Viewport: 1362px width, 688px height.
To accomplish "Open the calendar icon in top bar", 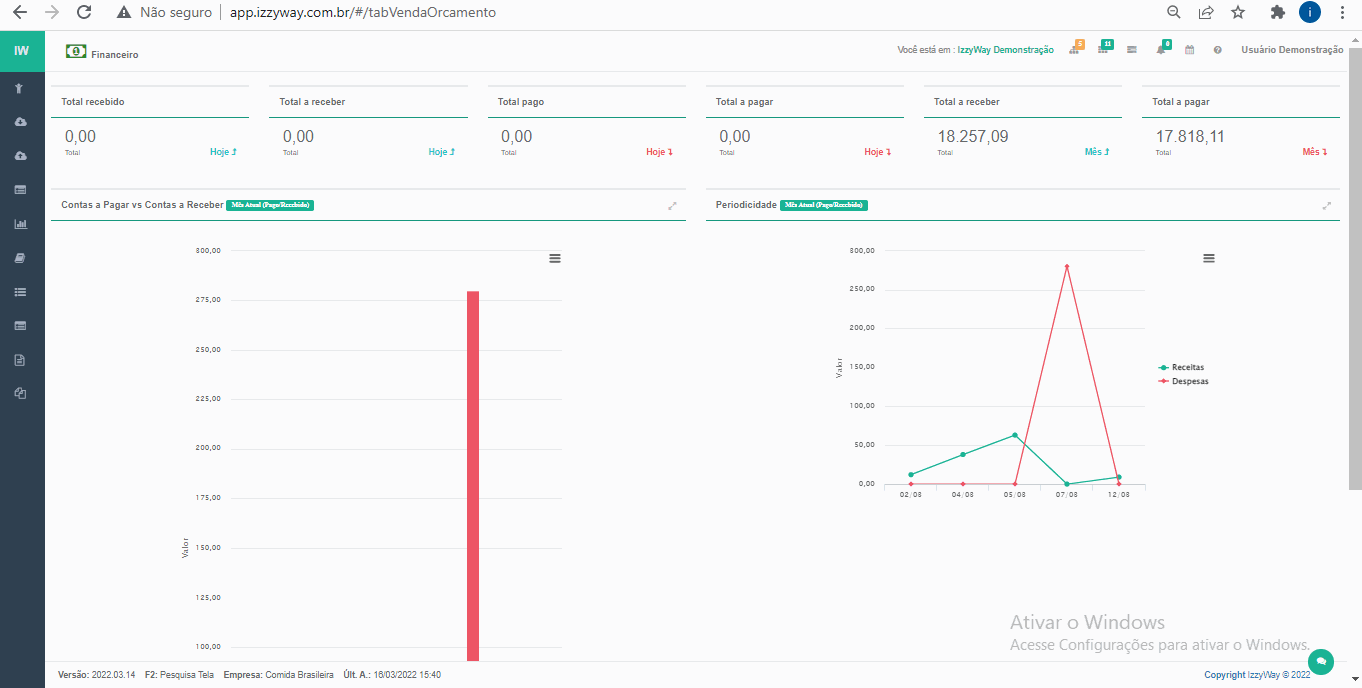I will click(1189, 50).
